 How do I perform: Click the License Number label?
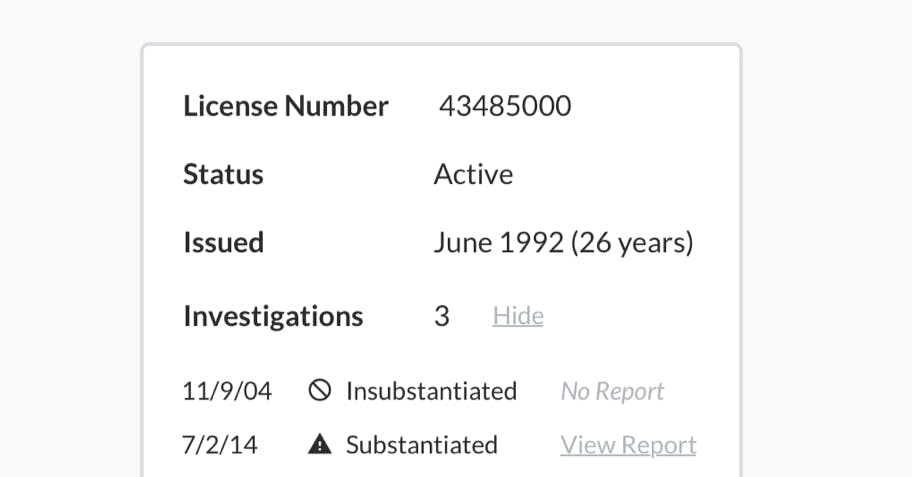(285, 106)
